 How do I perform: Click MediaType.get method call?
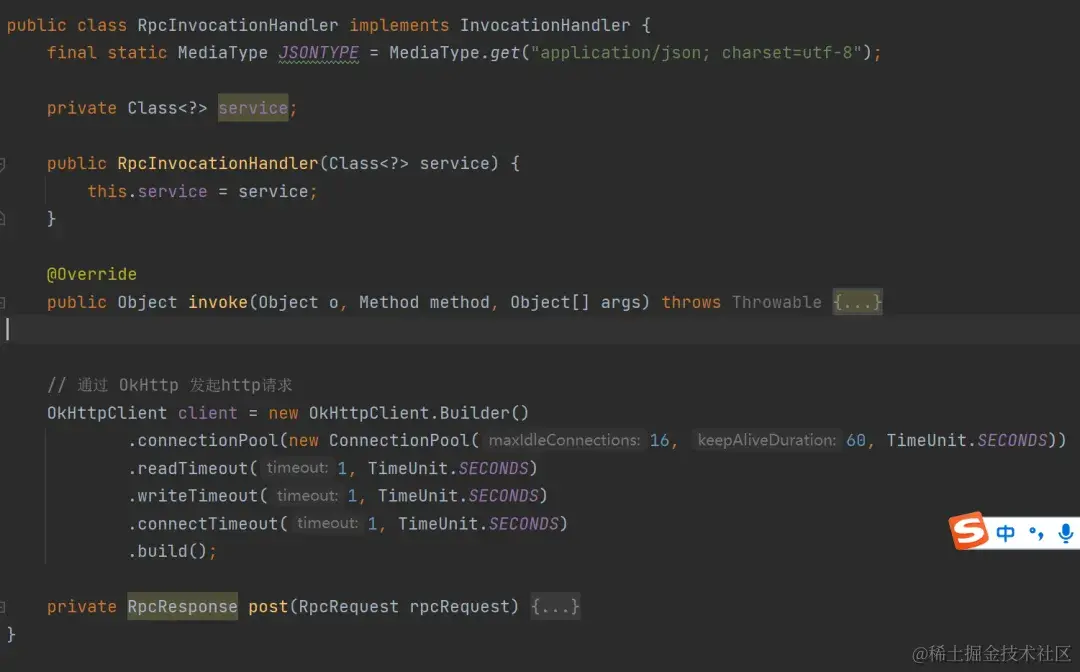[454, 53]
